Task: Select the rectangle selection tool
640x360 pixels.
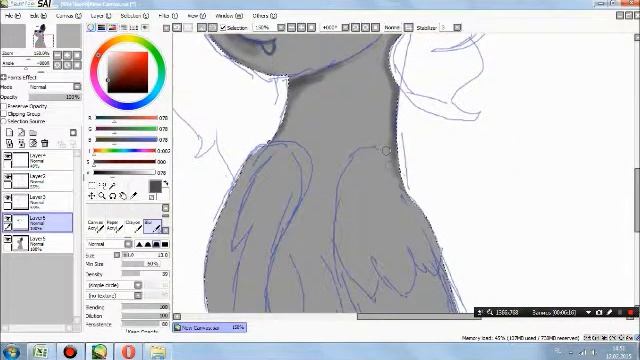Action: [x=92, y=185]
